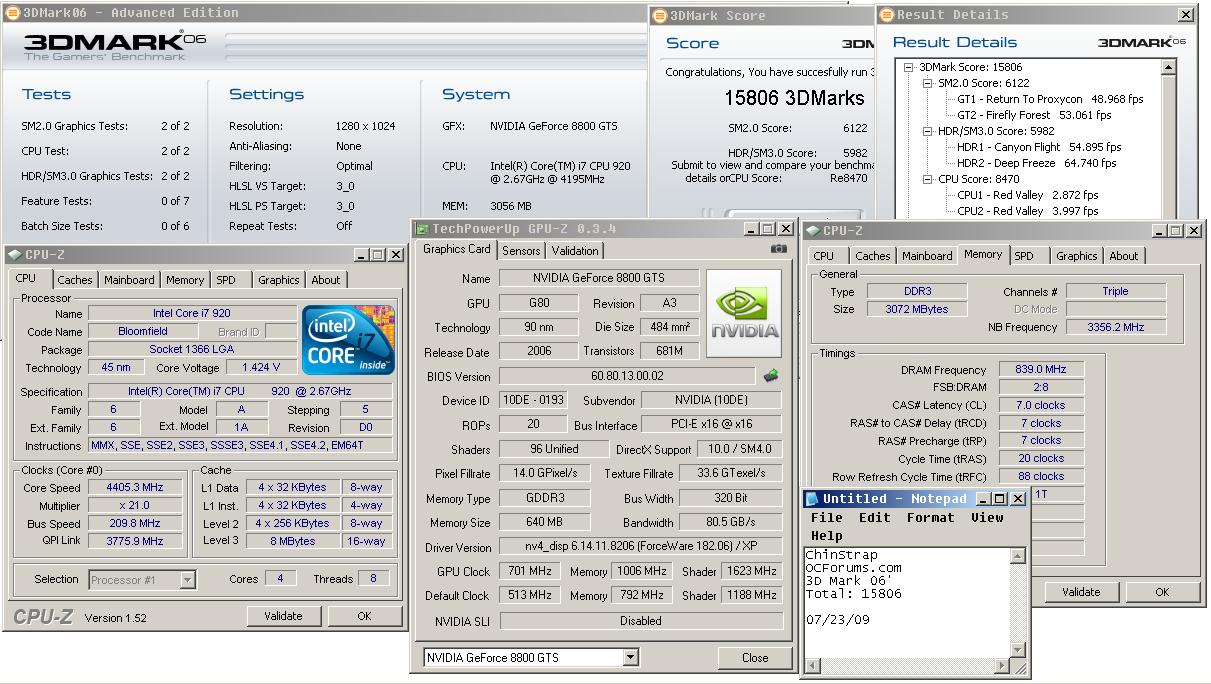Viewport: 1211px width, 684px height.
Task: Click the Intel Core i7 inside logo
Action: coord(348,340)
